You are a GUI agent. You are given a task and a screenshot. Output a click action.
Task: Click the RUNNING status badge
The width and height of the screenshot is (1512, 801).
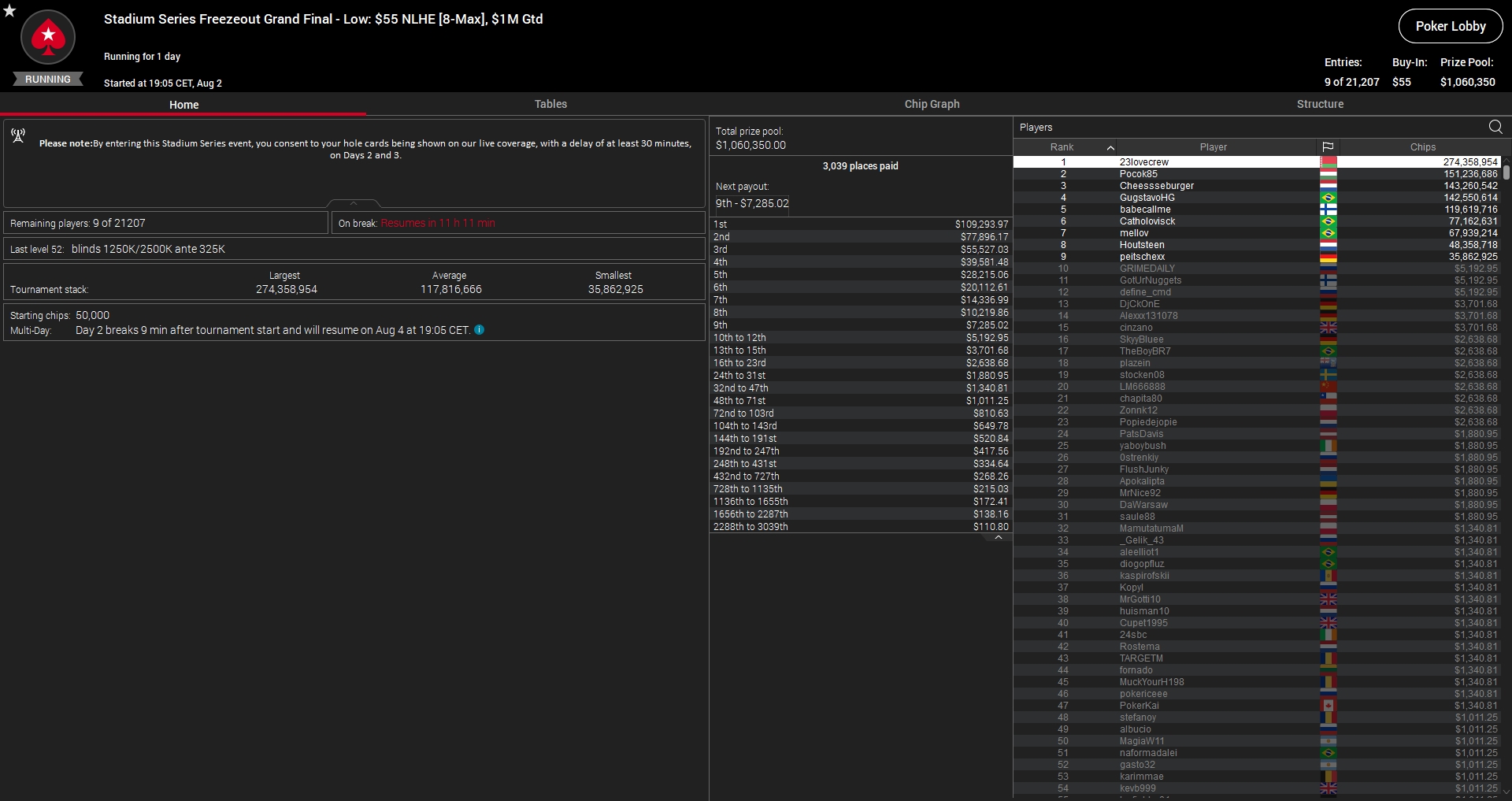coord(48,80)
